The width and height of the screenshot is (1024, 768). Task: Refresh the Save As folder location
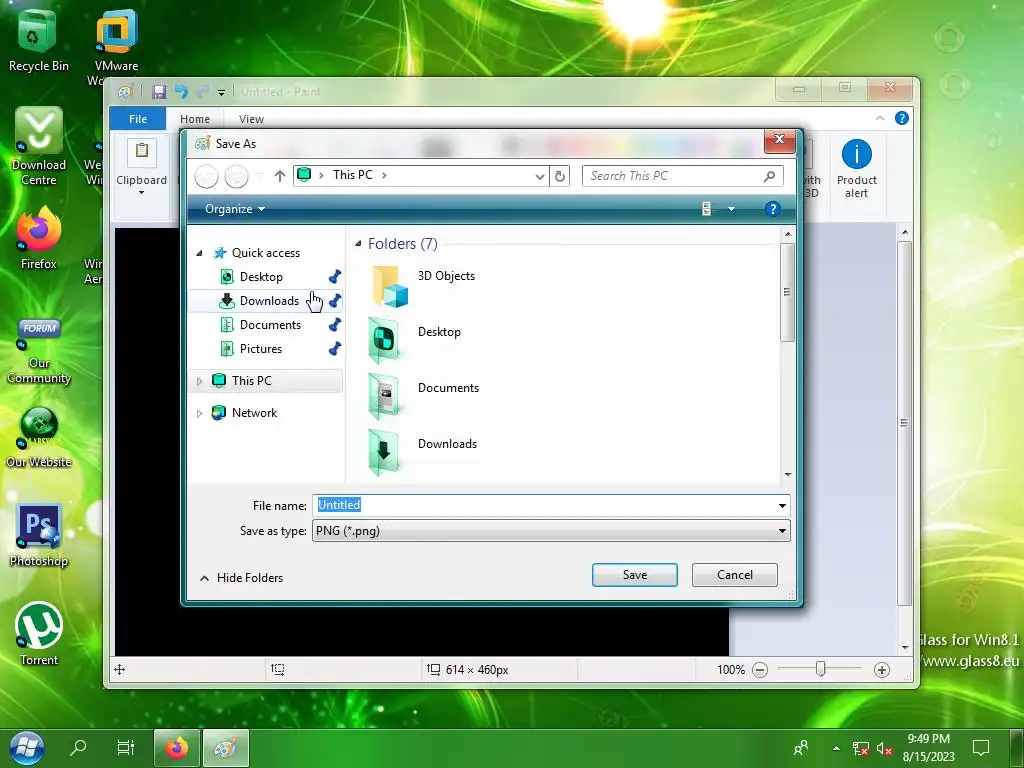[560, 176]
